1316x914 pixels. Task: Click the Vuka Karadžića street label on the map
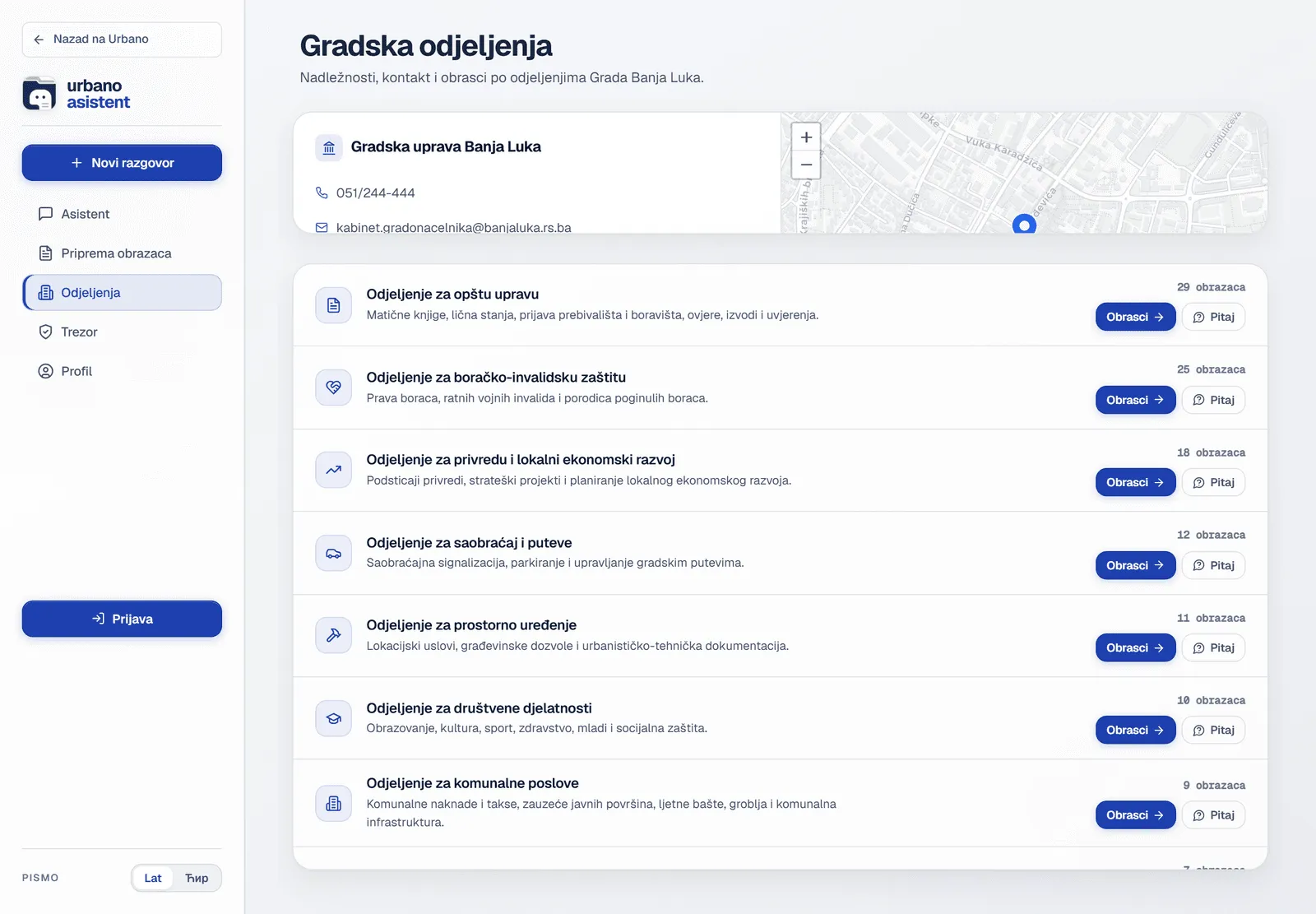tap(1003, 154)
